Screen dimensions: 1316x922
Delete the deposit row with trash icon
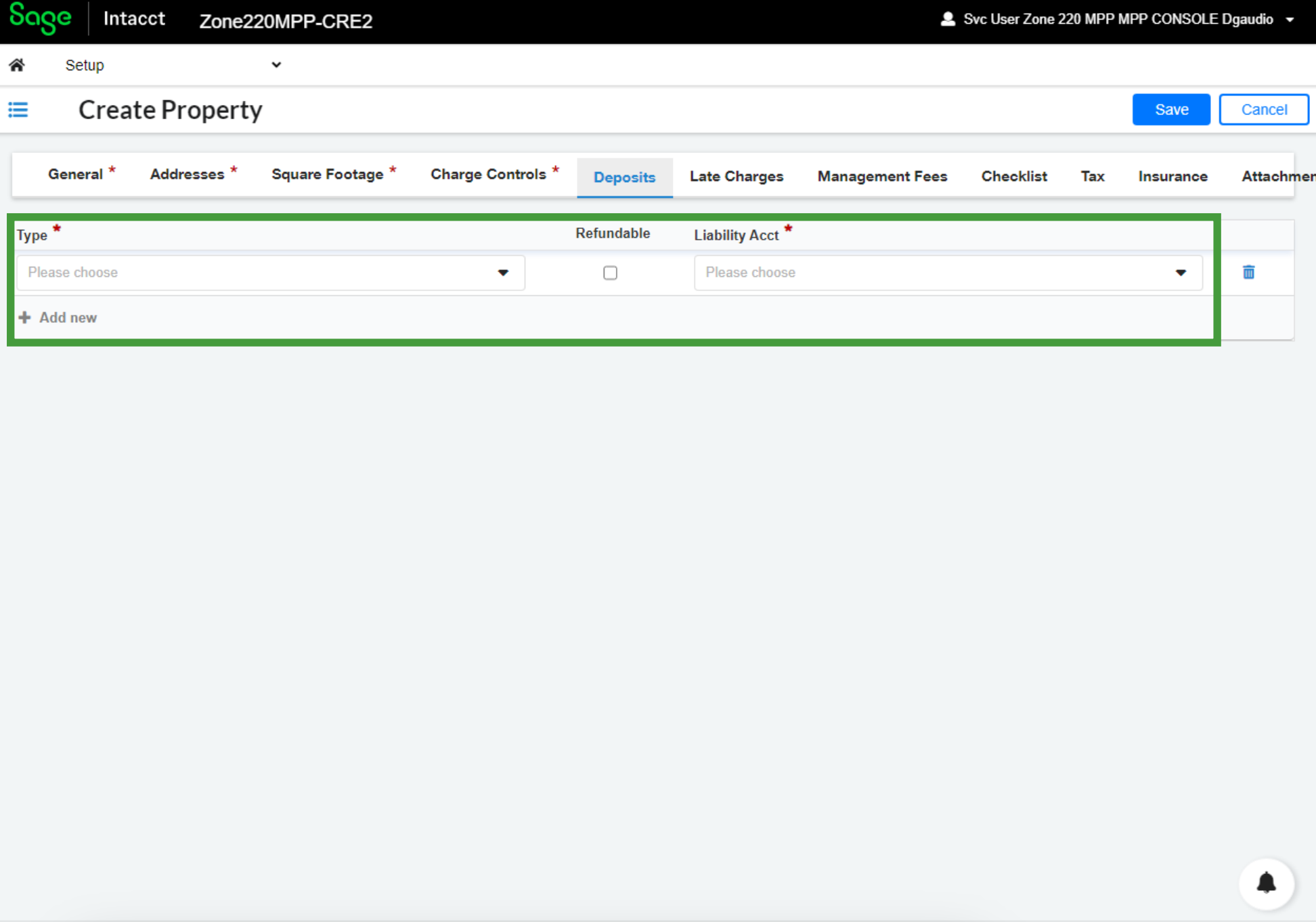1248,272
